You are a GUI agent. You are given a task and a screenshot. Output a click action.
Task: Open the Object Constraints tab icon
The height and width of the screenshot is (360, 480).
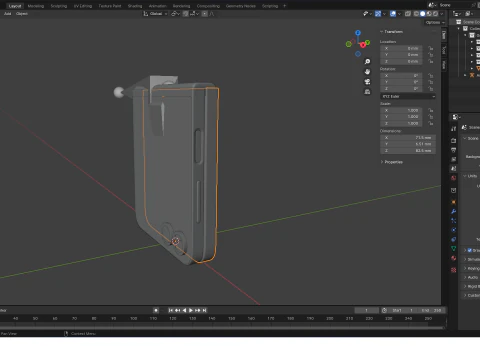[453, 239]
